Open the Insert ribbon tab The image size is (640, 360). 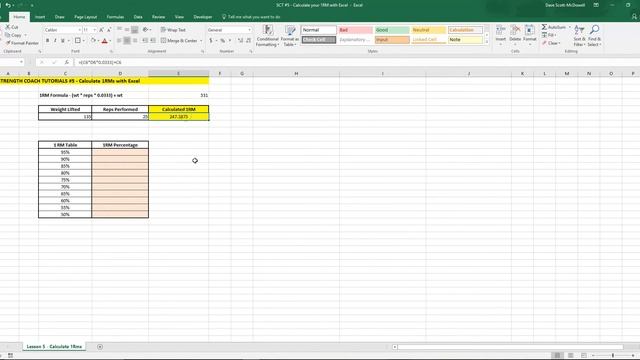click(40, 17)
